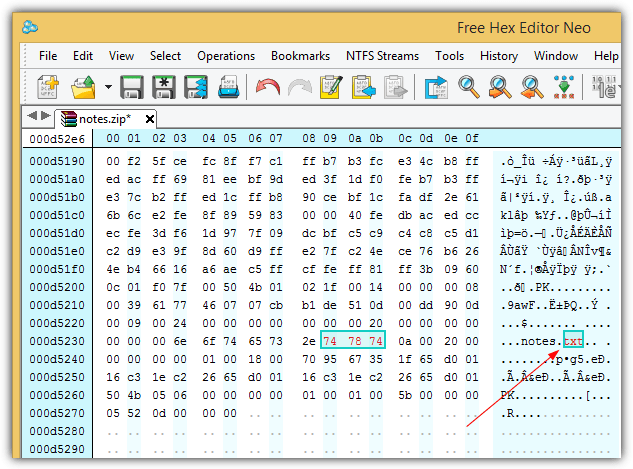633x469 pixels.
Task: Click hex byte 4b in row 000d5200
Action: [255, 287]
